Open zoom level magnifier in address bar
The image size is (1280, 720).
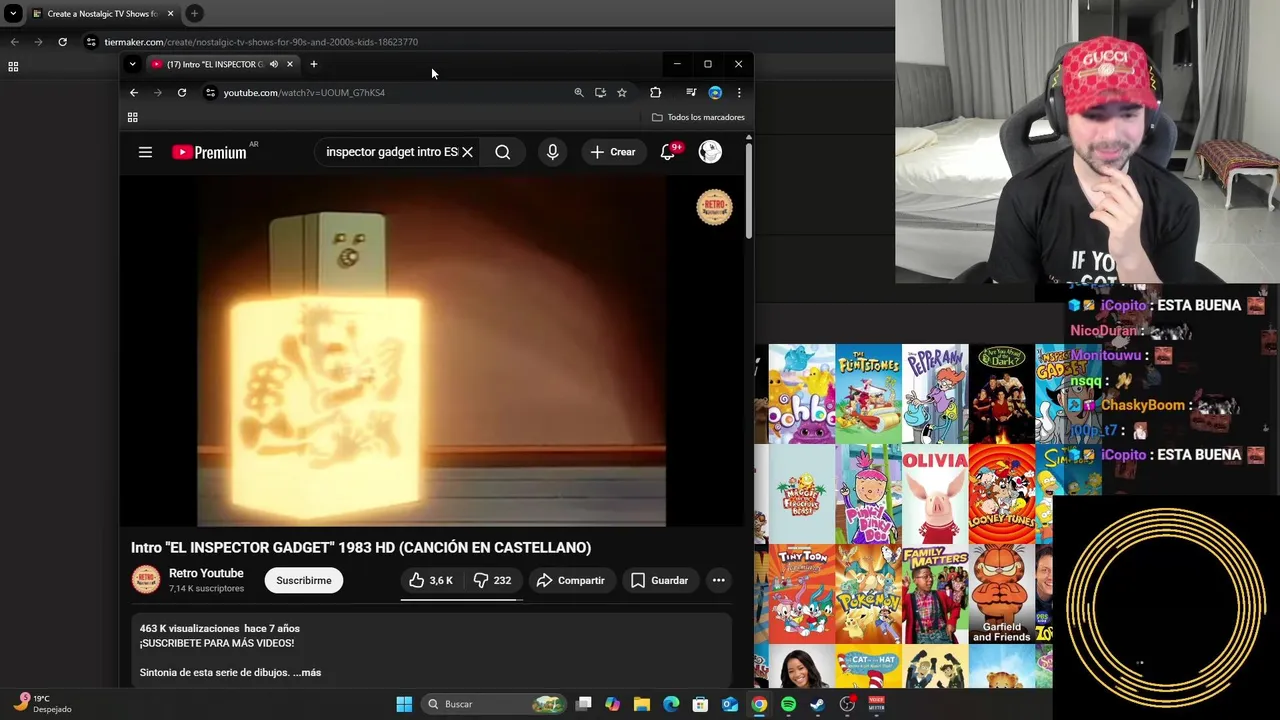(578, 93)
